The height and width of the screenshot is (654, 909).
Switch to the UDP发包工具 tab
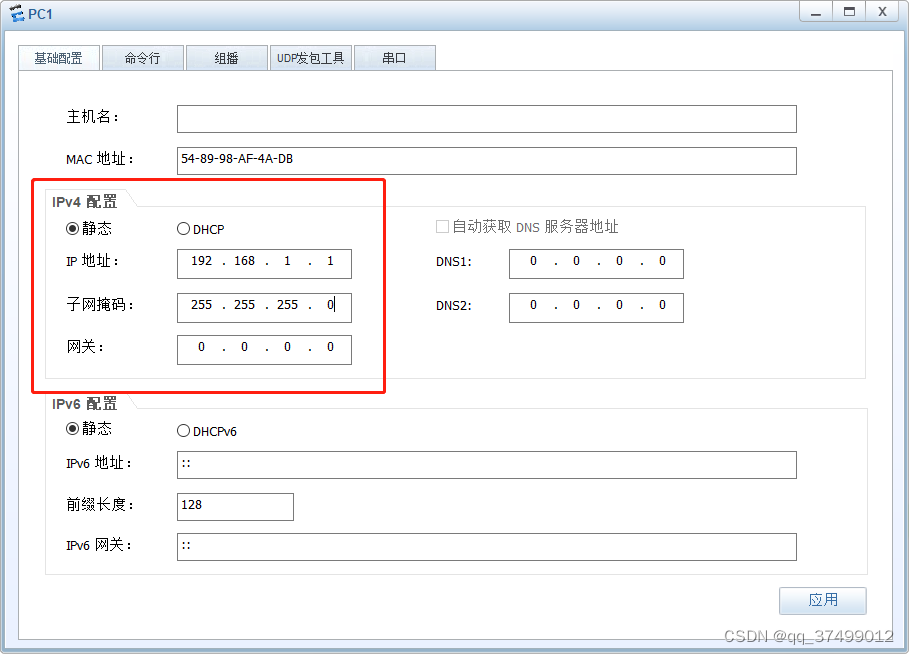311,58
